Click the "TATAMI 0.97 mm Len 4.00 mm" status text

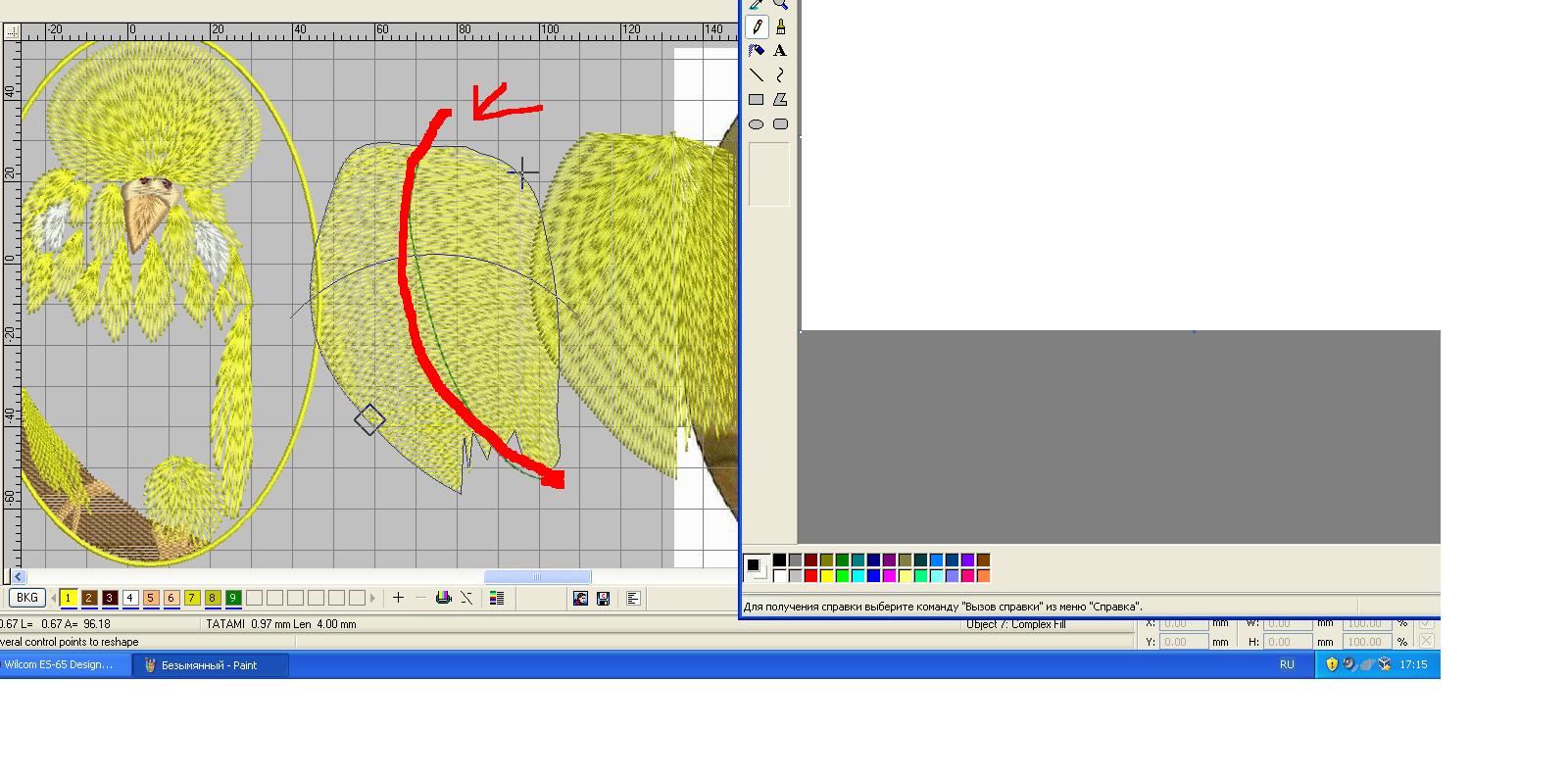281,624
